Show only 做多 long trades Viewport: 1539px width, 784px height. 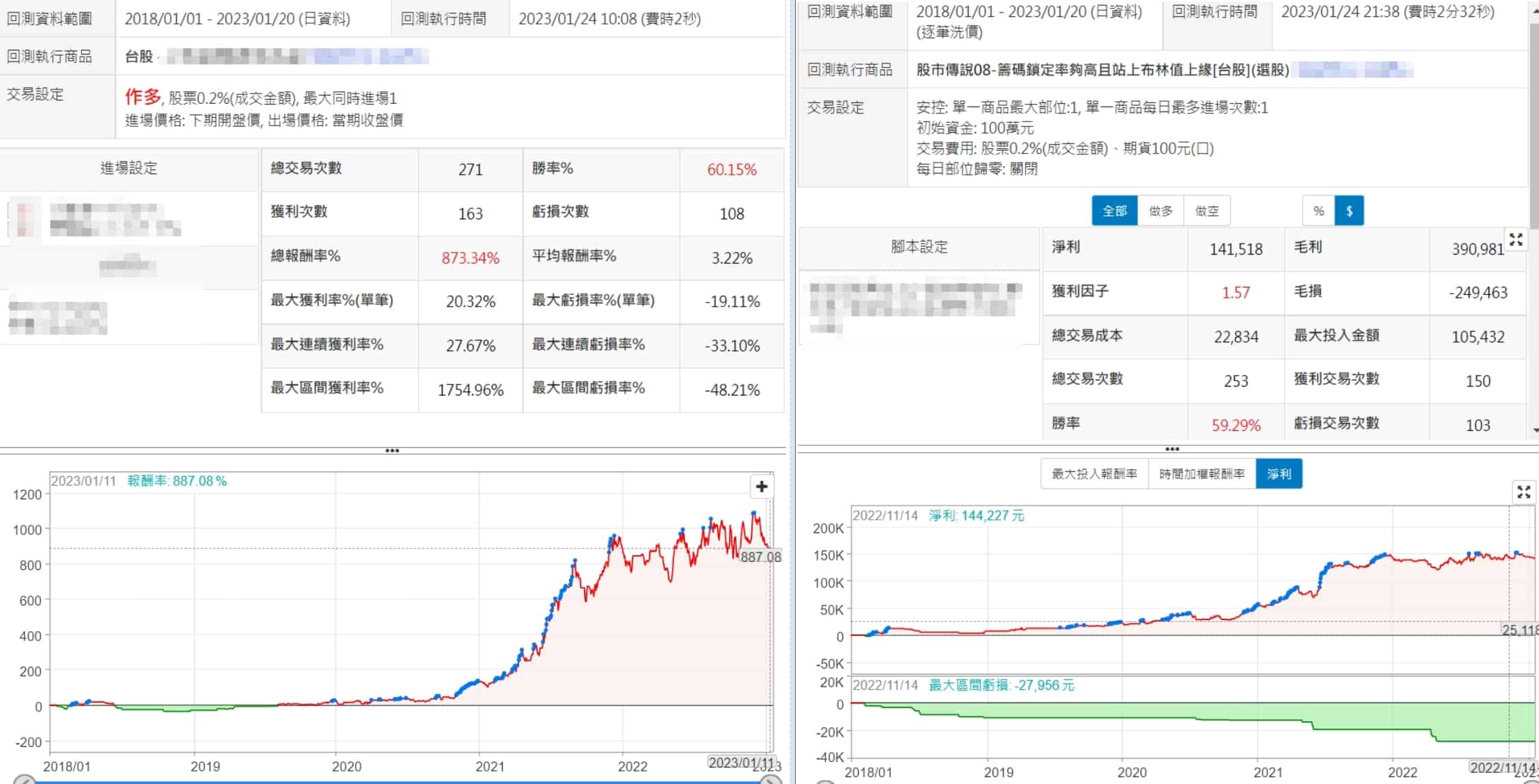pyautogui.click(x=1161, y=211)
